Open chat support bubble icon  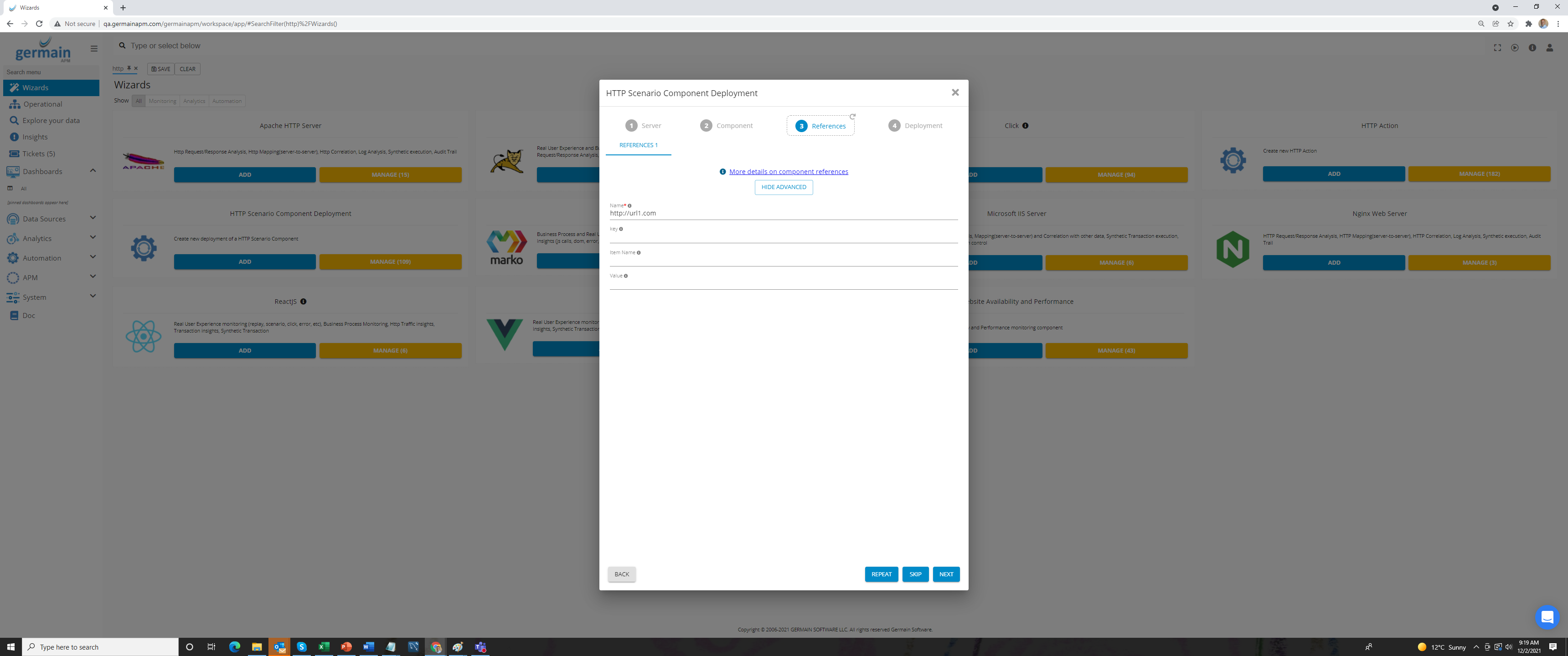(1547, 617)
